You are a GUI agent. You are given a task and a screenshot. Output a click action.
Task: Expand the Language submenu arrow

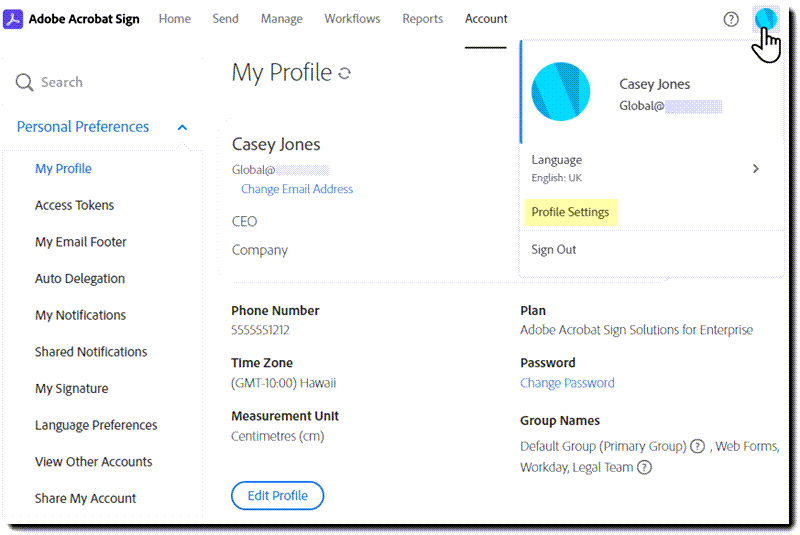[x=756, y=168]
